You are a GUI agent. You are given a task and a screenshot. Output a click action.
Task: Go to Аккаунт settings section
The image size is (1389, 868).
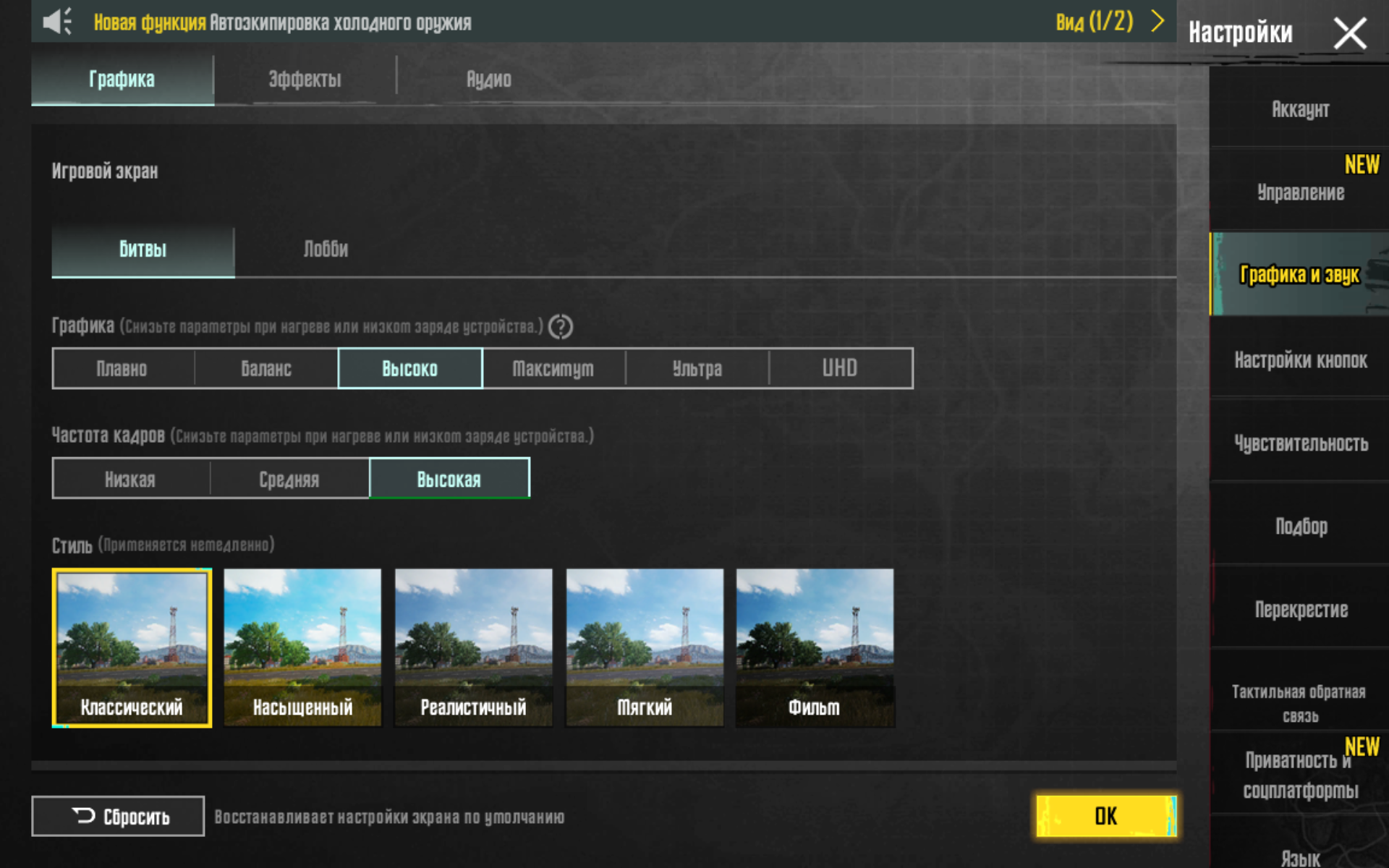pyautogui.click(x=1300, y=109)
